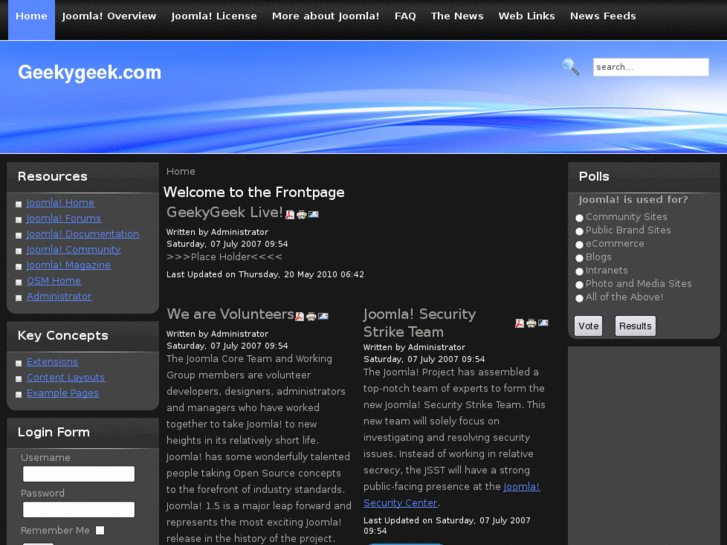The image size is (727, 545).
Task: Open Web Links menu item
Action: coord(527,16)
